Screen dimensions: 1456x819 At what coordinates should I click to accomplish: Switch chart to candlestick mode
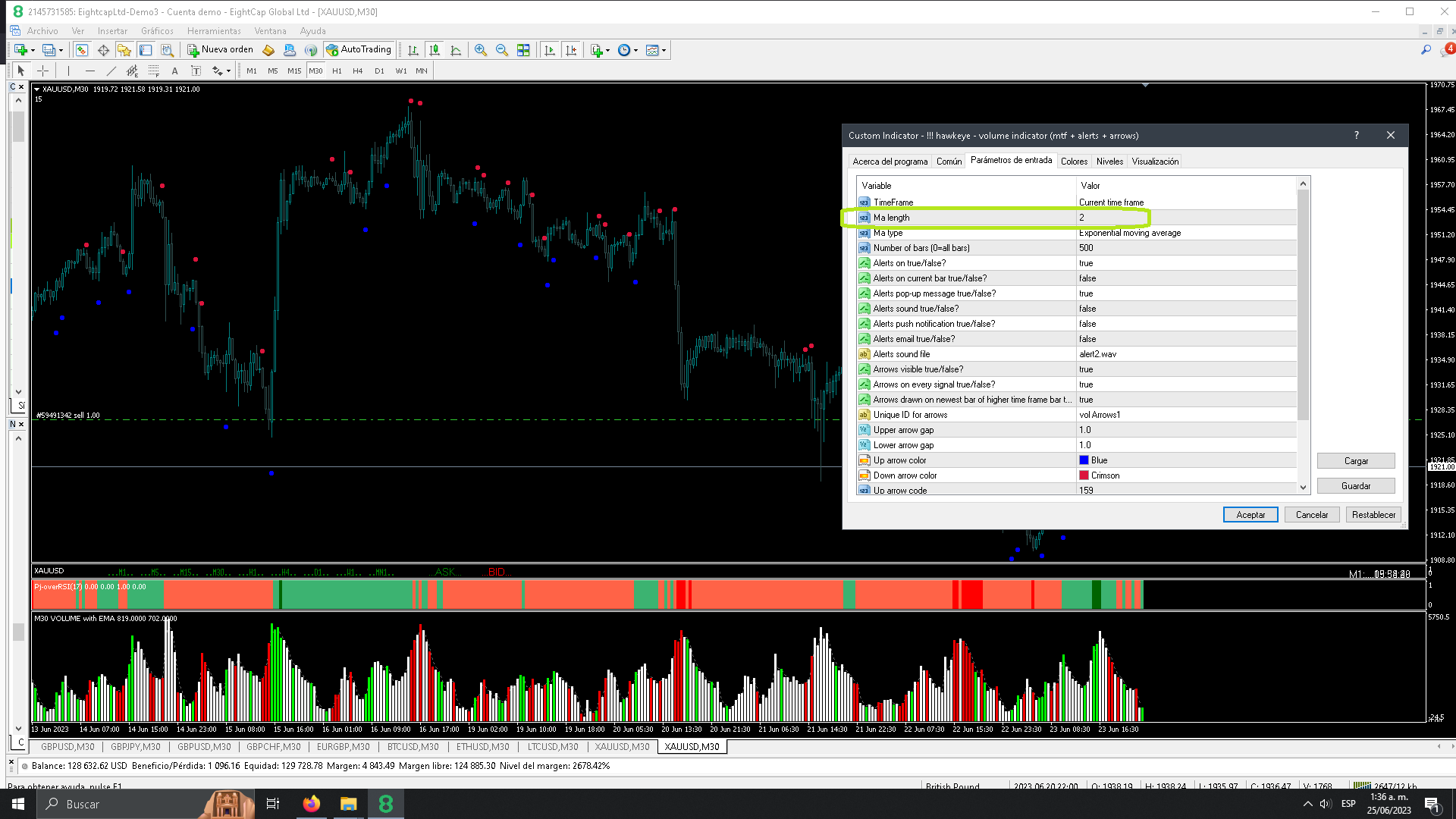435,50
